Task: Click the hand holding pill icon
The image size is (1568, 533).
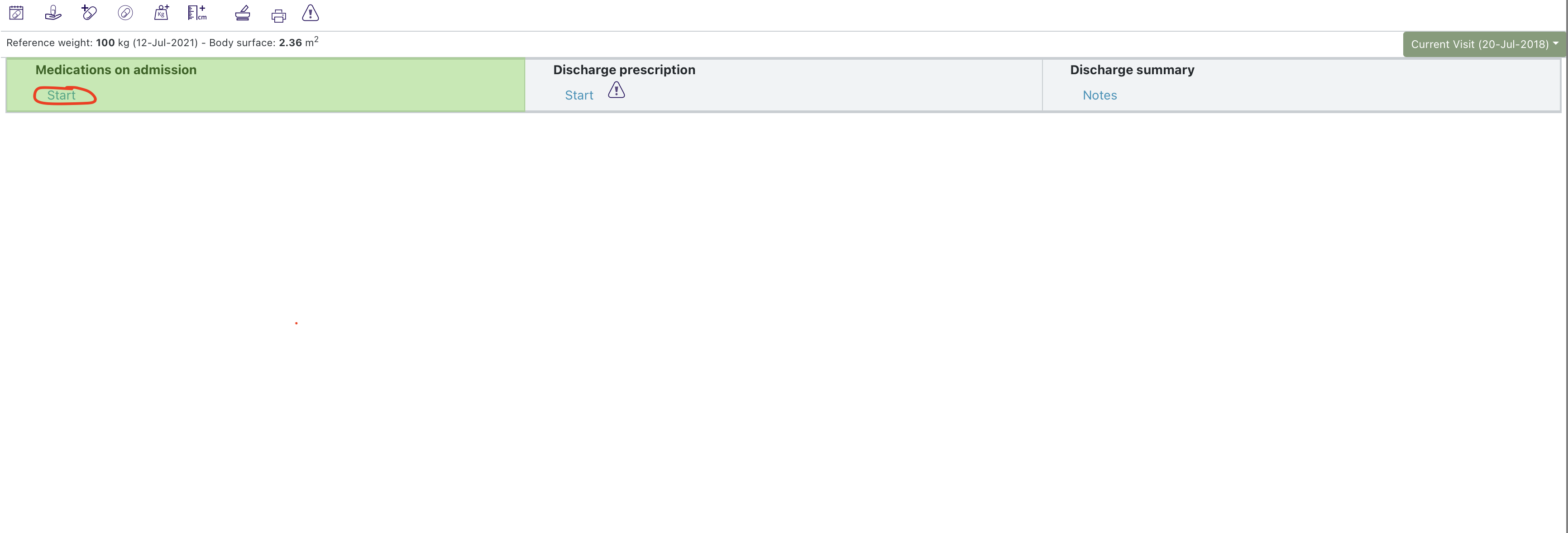Action: pyautogui.click(x=53, y=13)
